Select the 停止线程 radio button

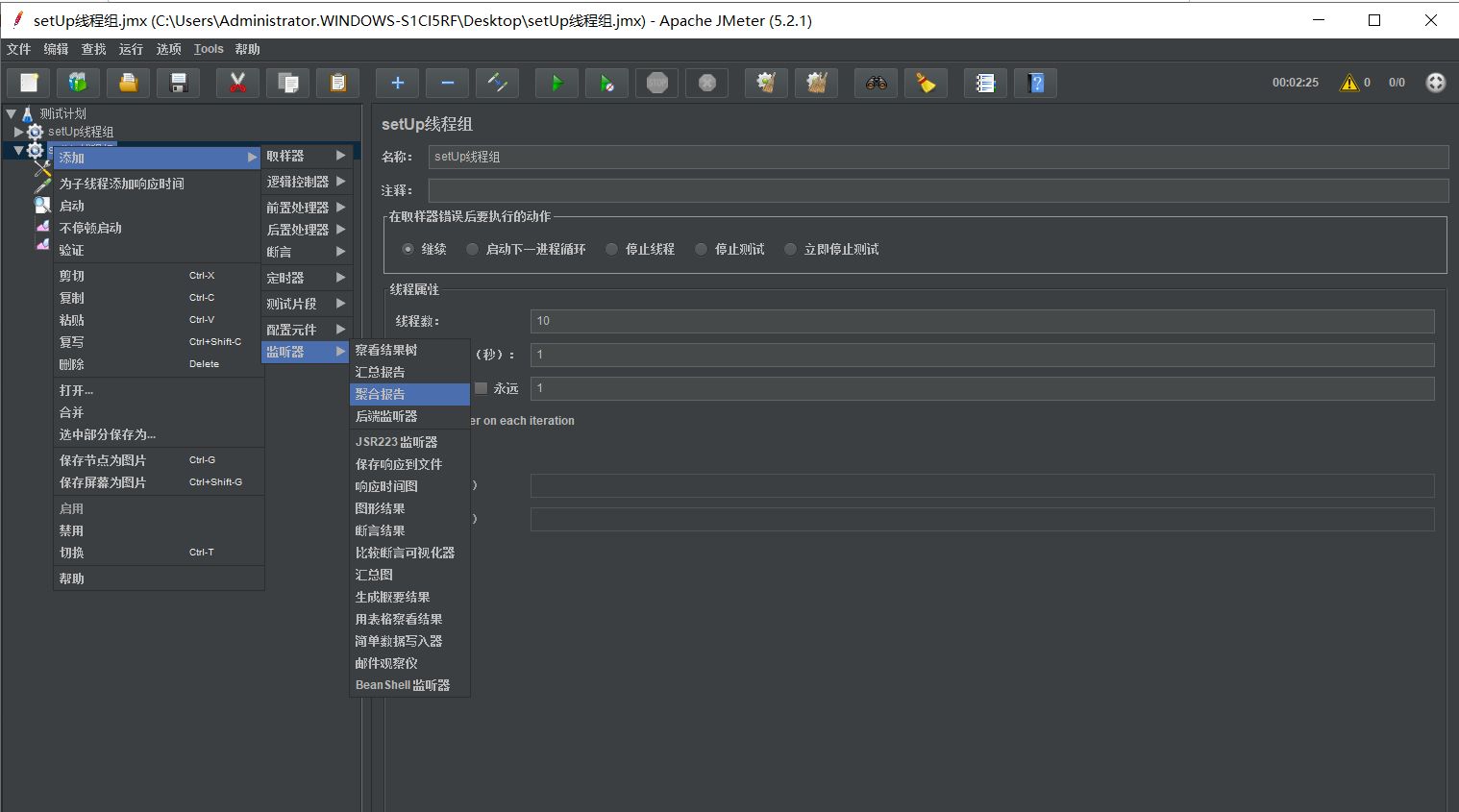click(611, 249)
